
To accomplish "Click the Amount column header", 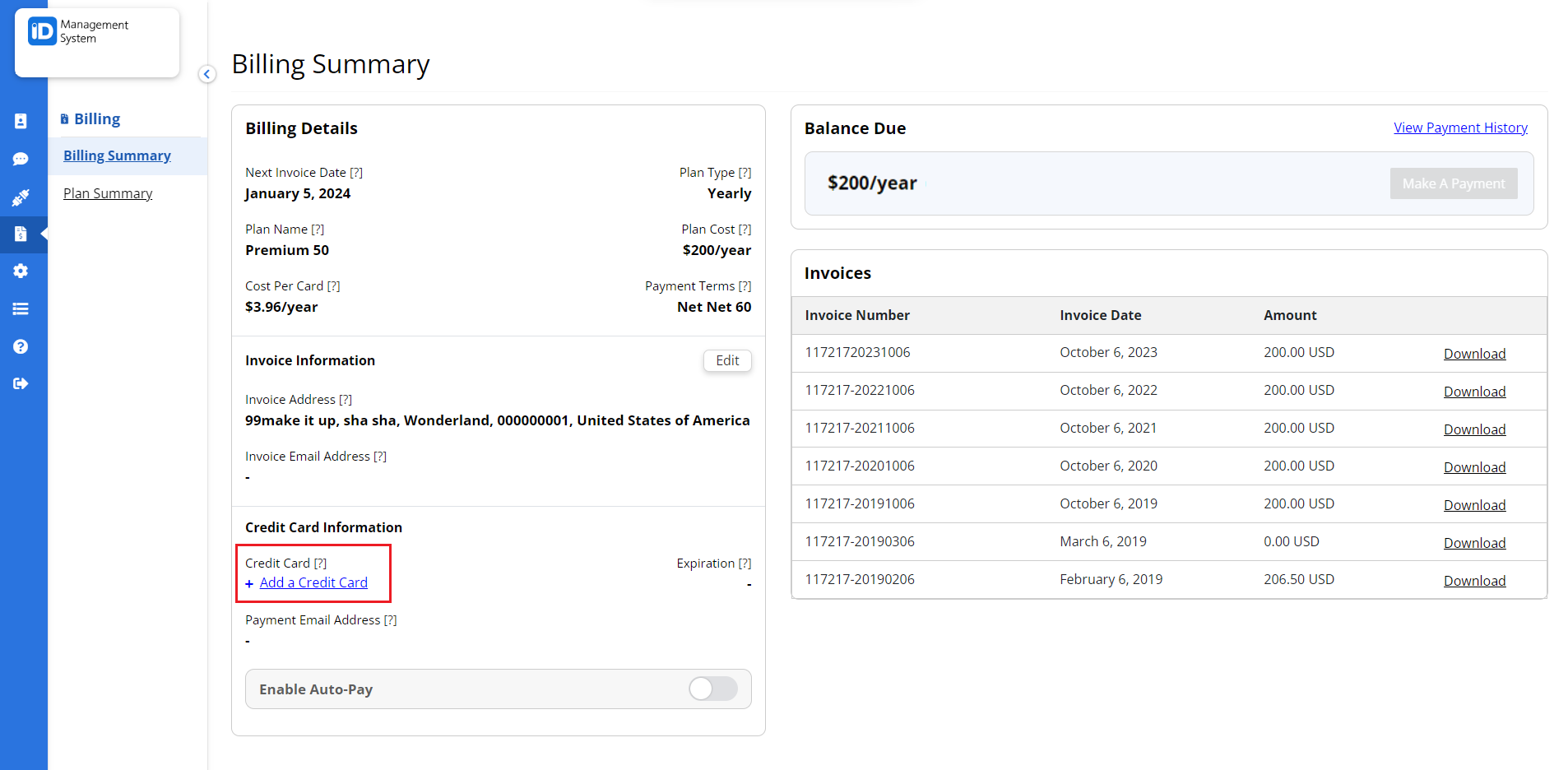I will coord(1290,315).
